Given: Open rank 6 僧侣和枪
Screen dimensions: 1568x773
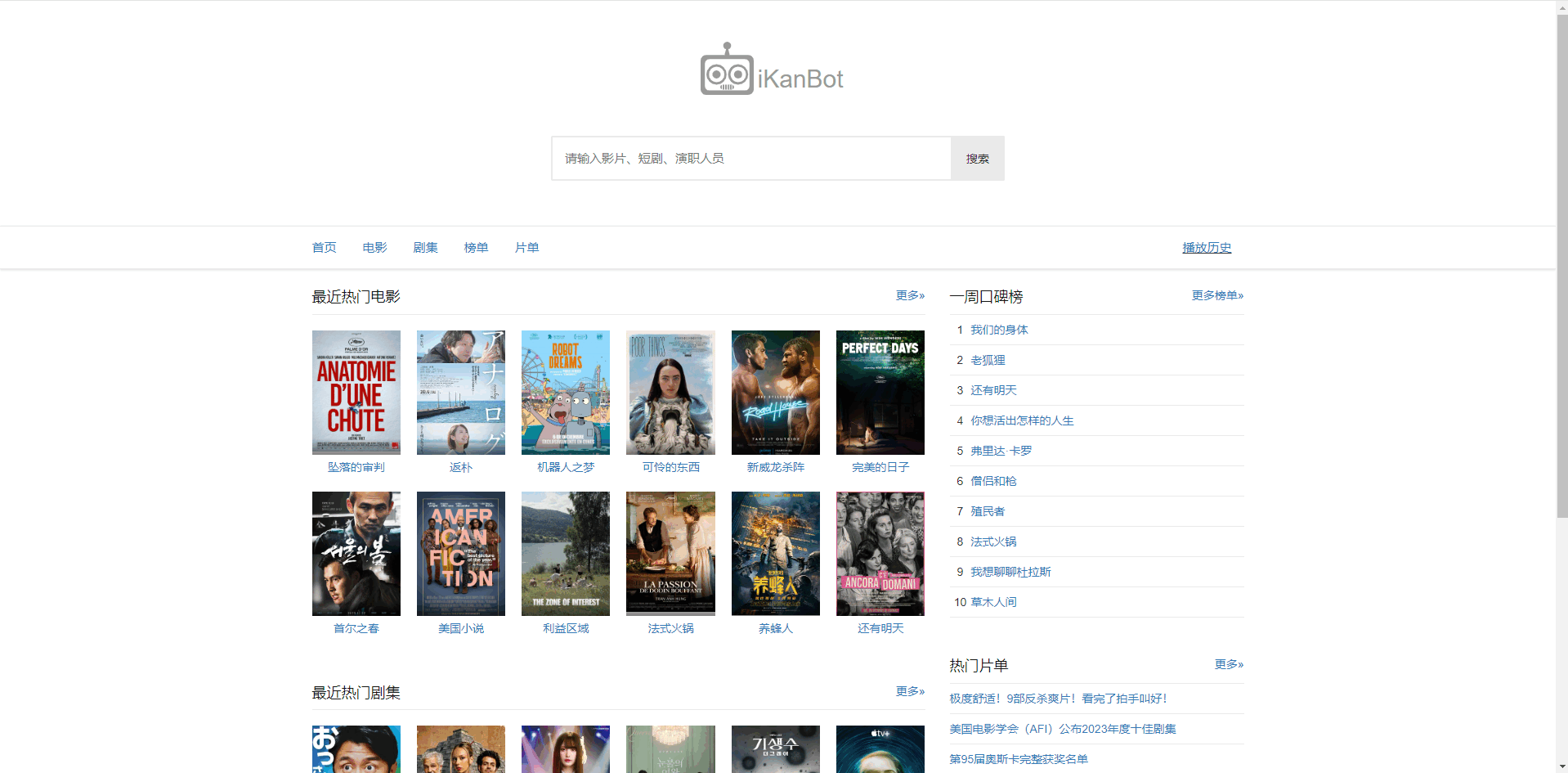Looking at the screenshot, I should (993, 481).
